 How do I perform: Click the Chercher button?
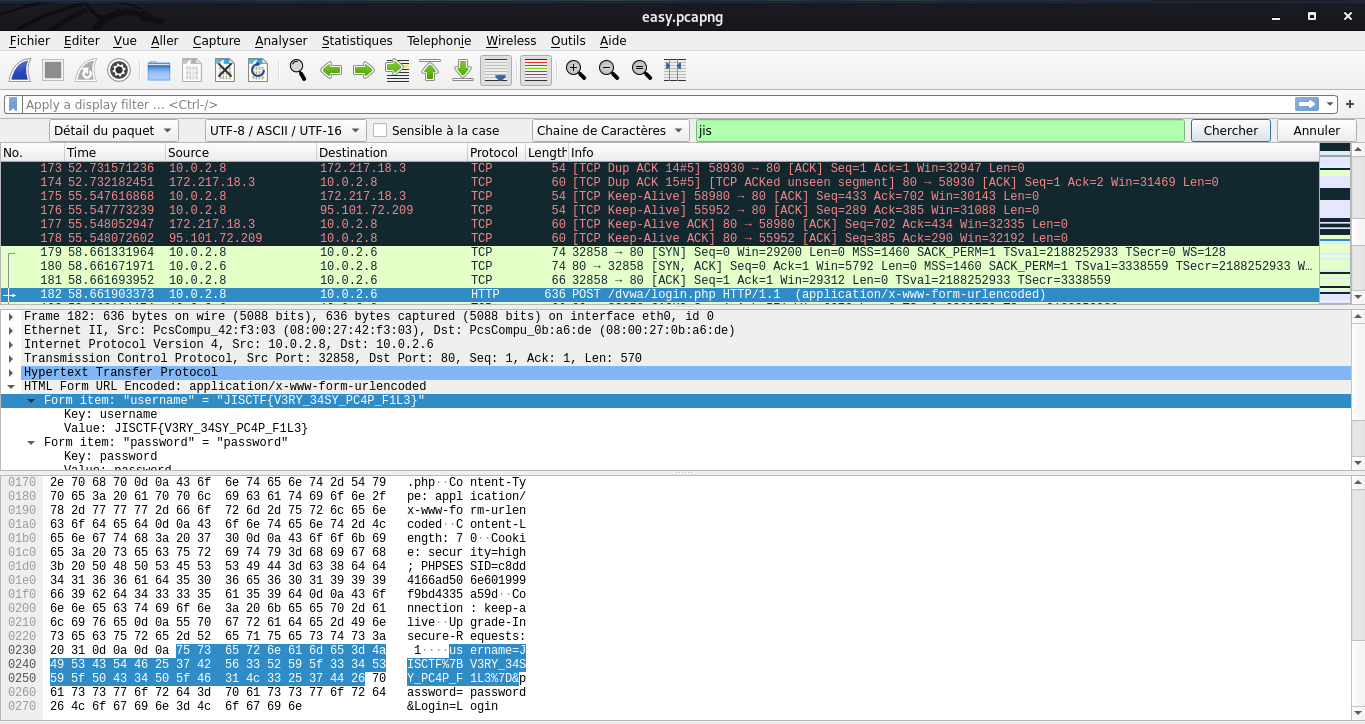[1231, 130]
